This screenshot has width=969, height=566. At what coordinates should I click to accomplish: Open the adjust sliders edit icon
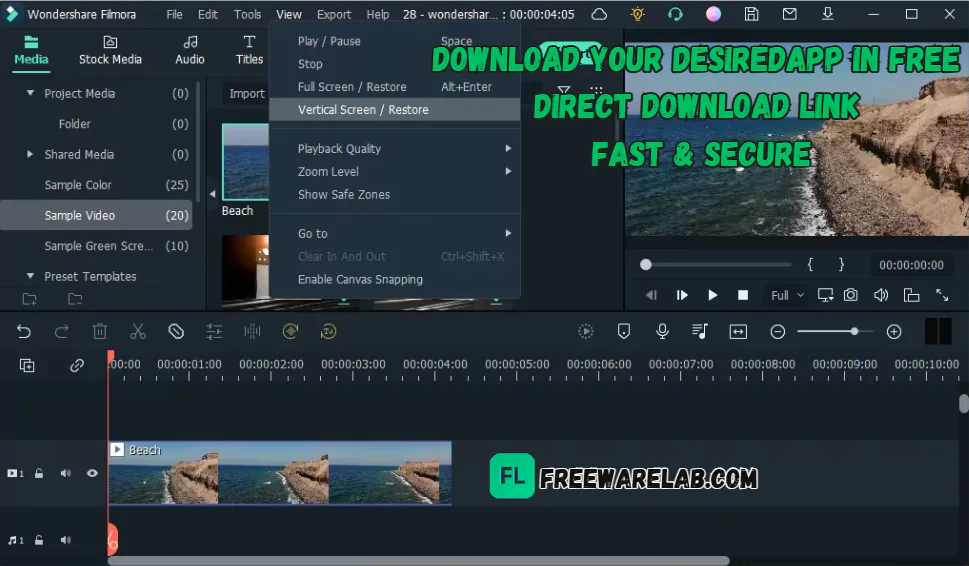(214, 332)
